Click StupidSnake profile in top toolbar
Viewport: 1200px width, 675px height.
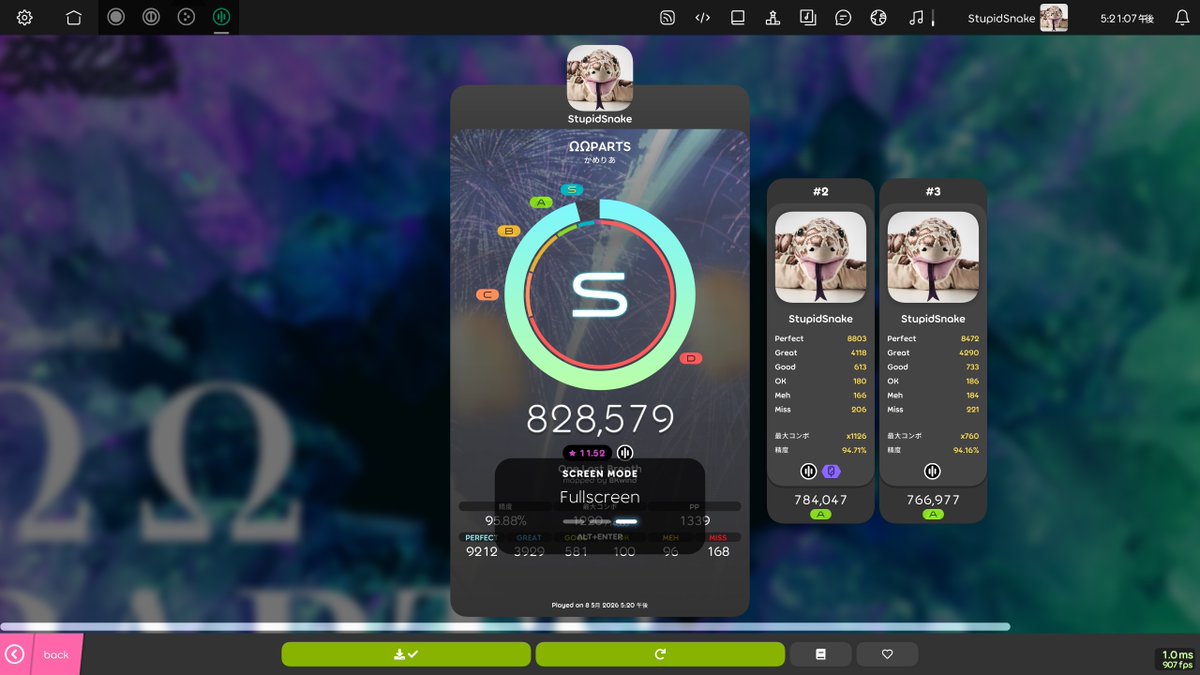(x=1017, y=18)
